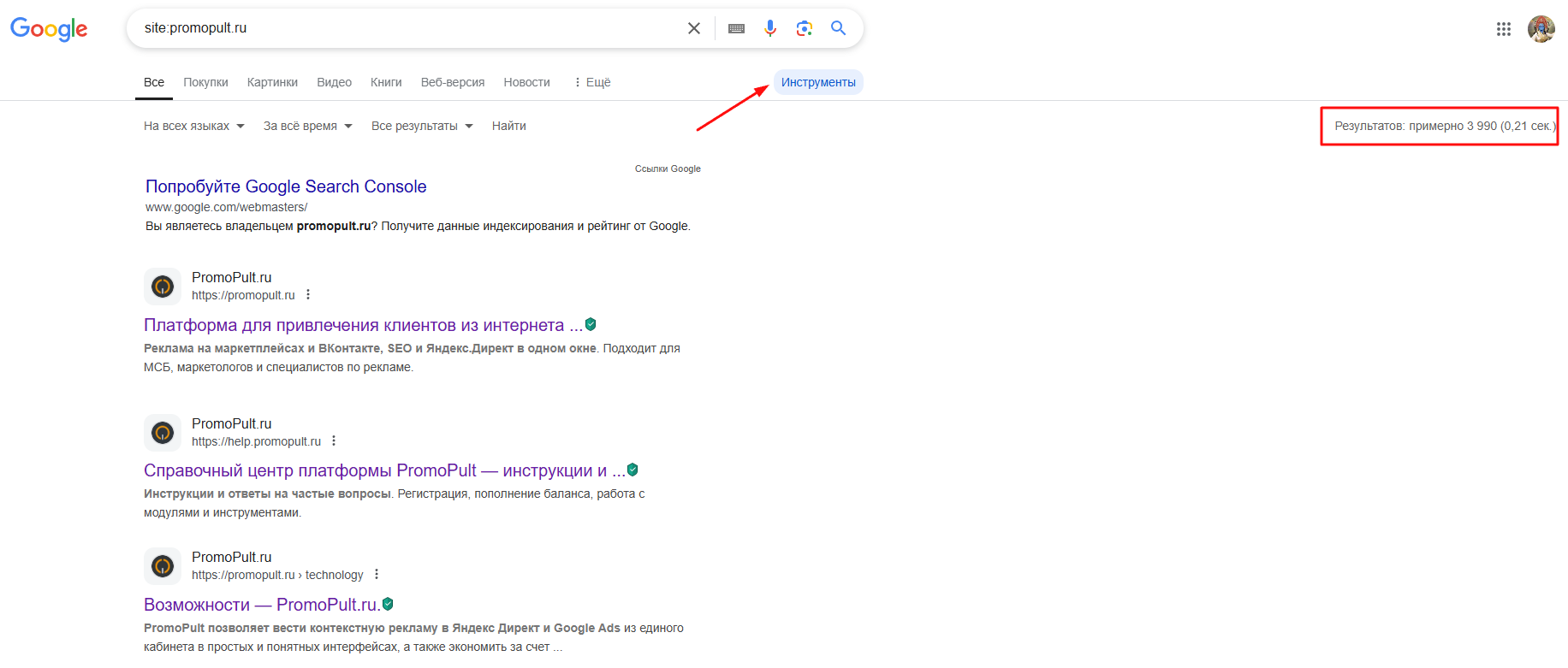Click the Google logo
1568x668 pixels.
tap(49, 28)
